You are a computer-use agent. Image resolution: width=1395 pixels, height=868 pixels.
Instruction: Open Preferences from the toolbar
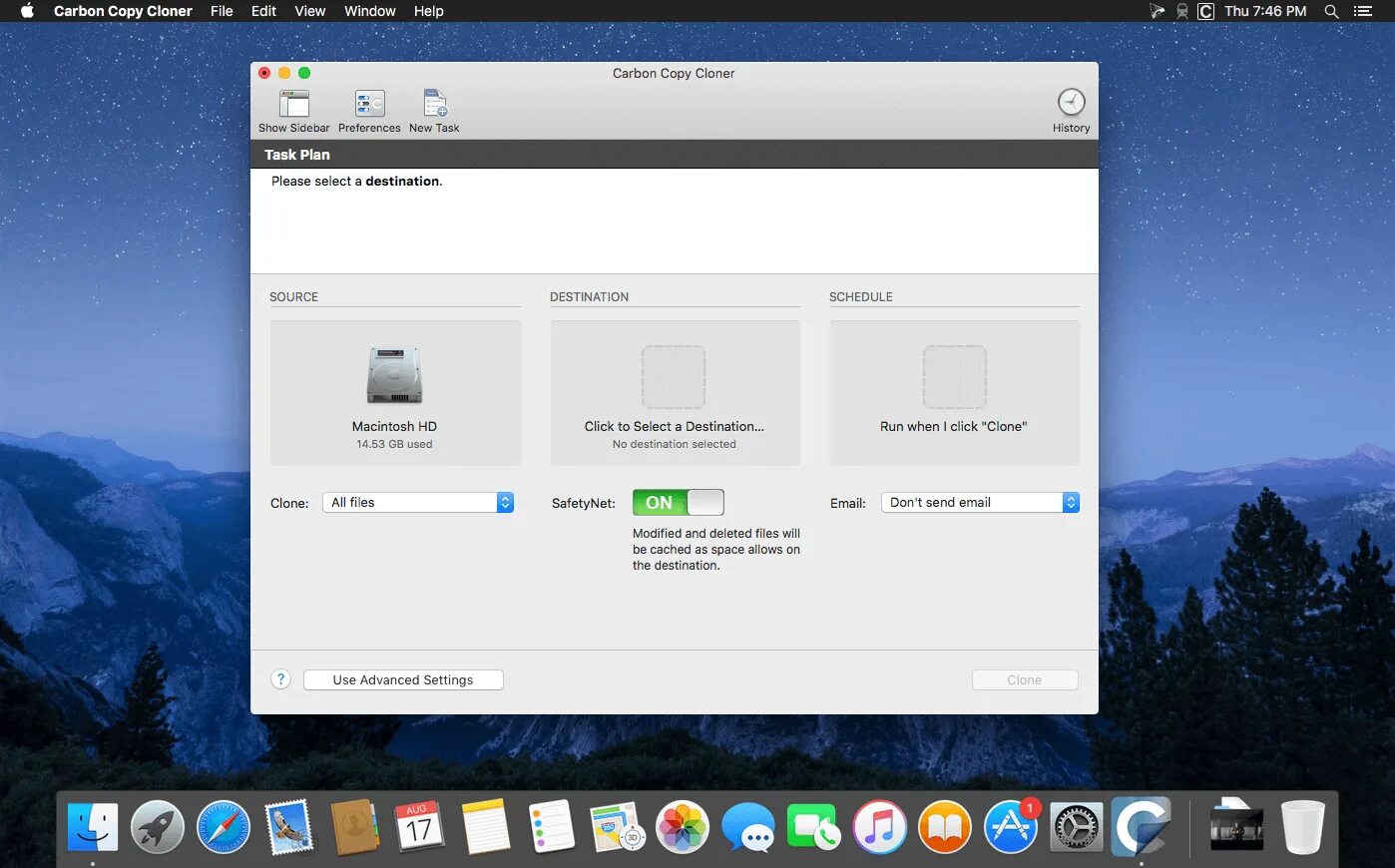pyautogui.click(x=369, y=111)
